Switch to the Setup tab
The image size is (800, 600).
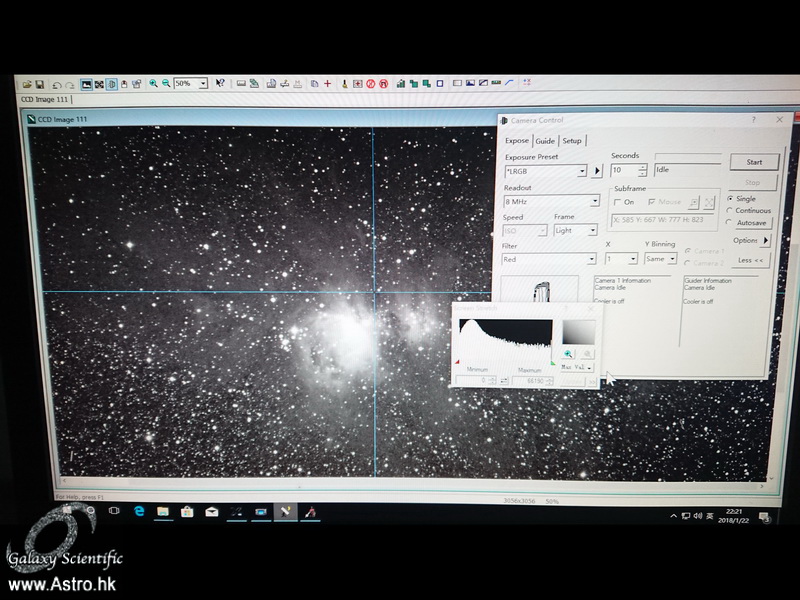pyautogui.click(x=571, y=141)
